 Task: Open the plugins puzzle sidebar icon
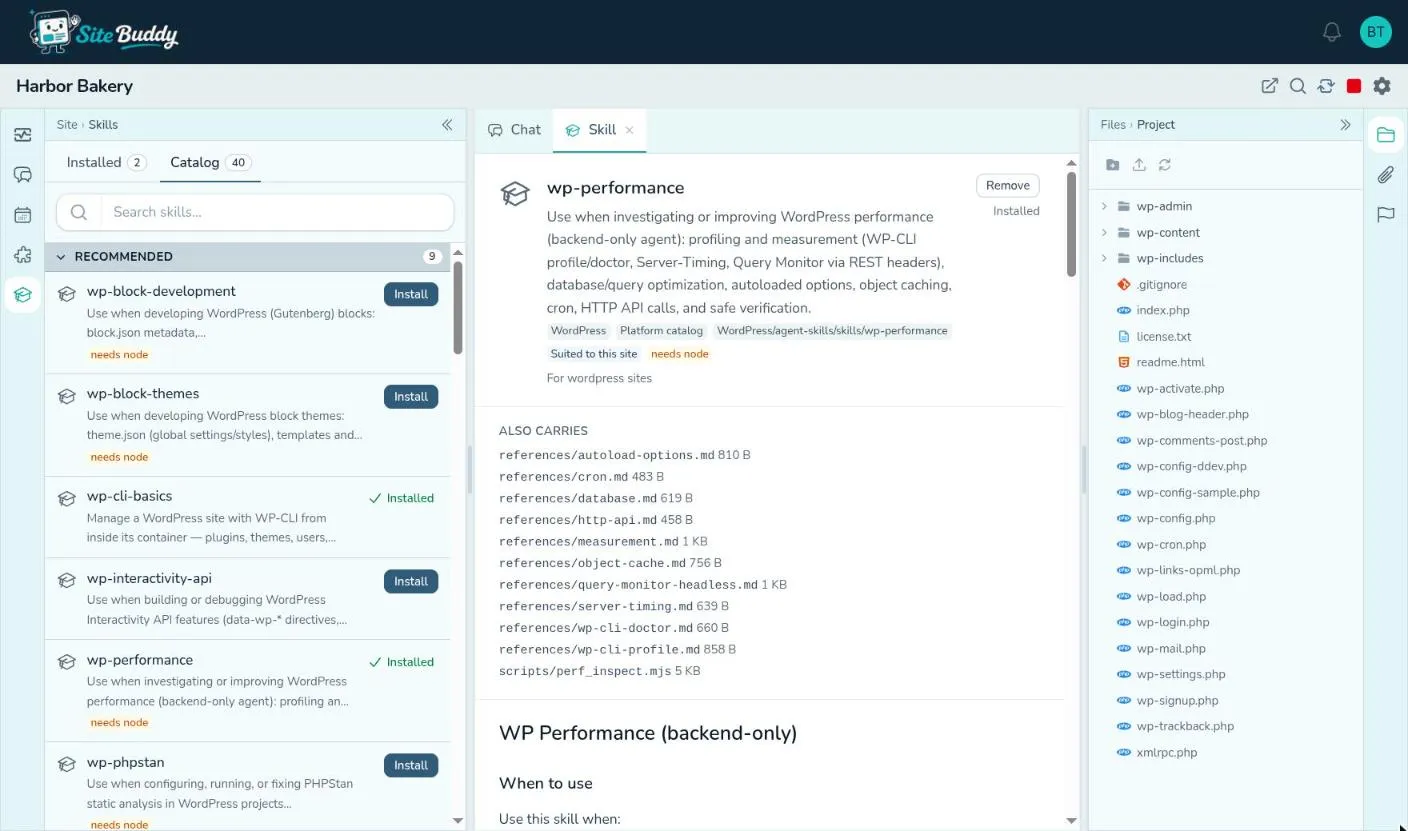pos(22,255)
